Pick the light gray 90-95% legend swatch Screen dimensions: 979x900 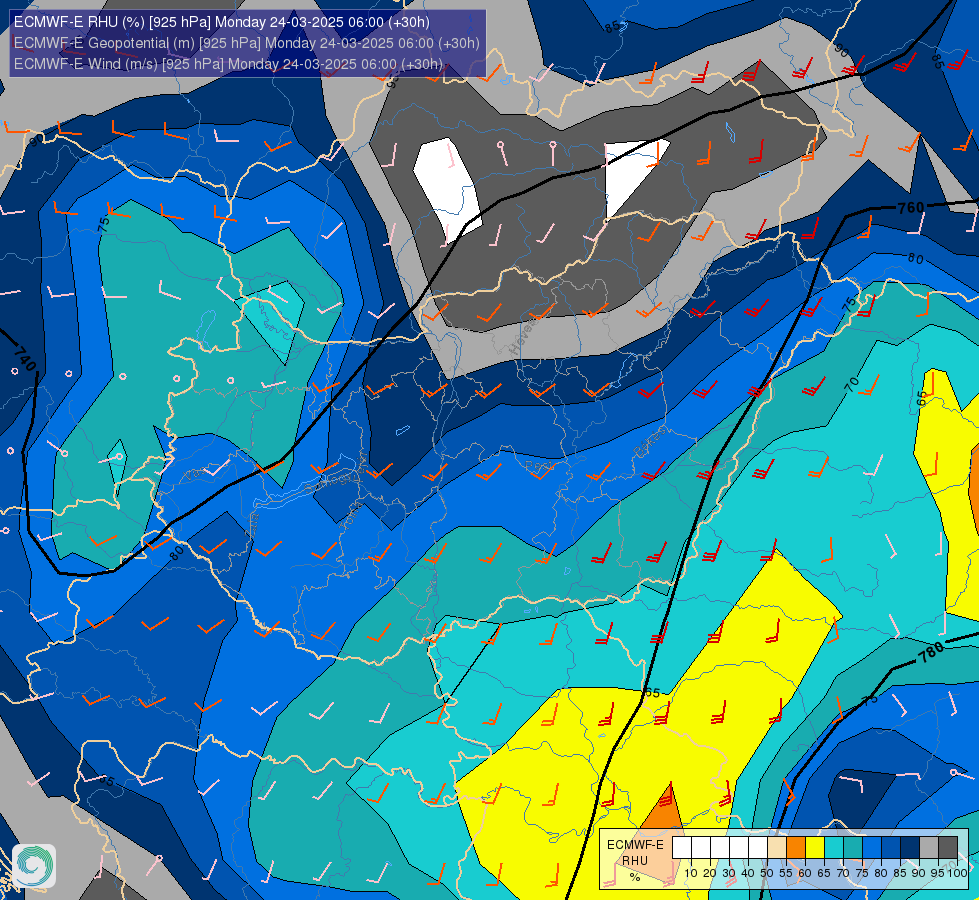coord(929,848)
